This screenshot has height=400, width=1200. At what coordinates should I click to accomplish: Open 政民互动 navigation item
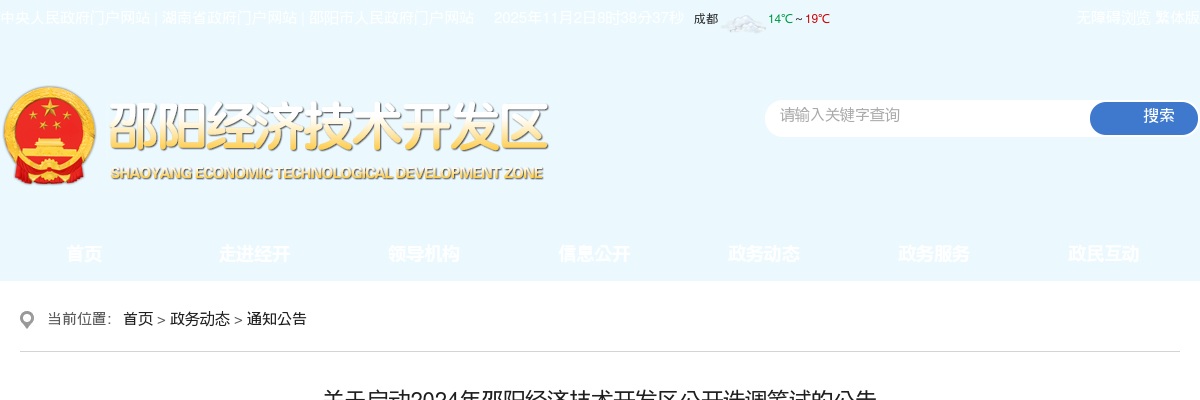[x=1104, y=254]
